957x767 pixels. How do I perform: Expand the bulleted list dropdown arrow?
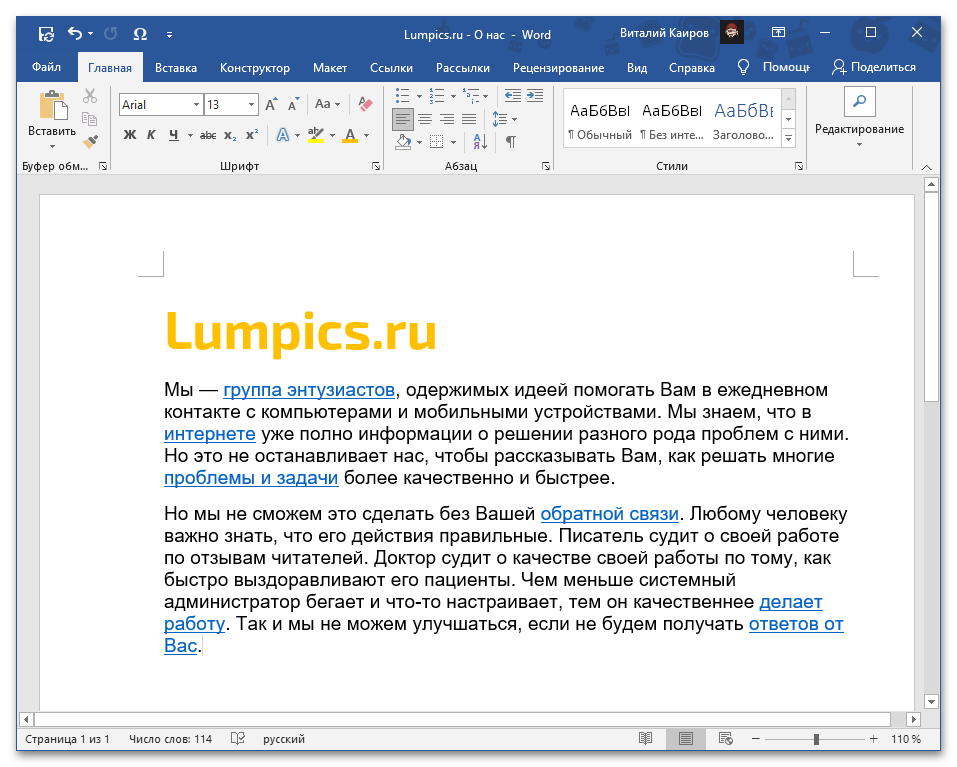pos(419,96)
